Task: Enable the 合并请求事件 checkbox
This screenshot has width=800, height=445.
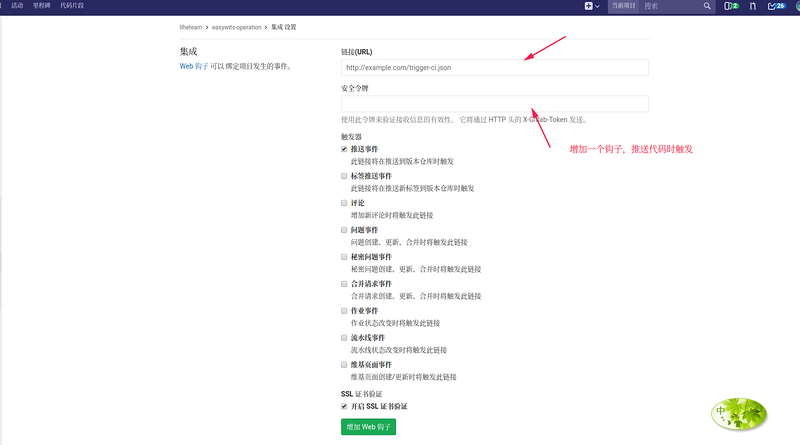Action: (x=344, y=284)
